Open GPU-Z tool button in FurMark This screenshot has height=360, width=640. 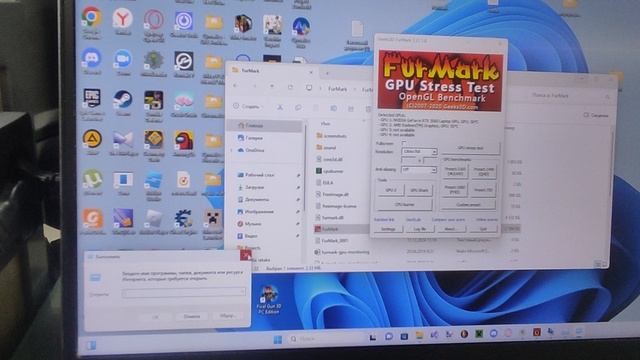391,190
